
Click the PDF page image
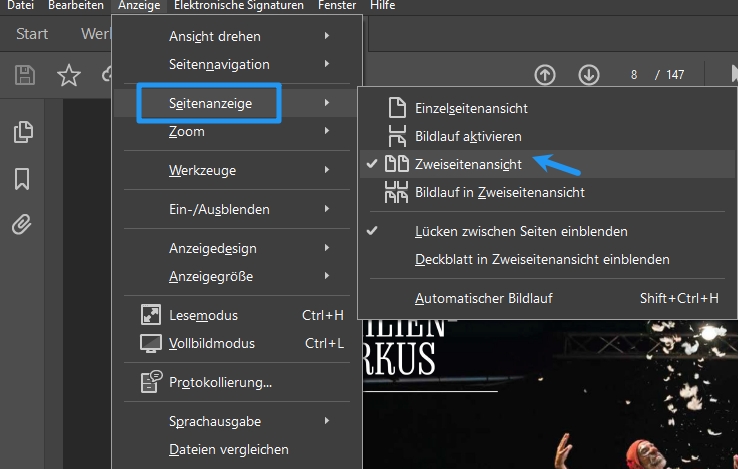coord(550,395)
